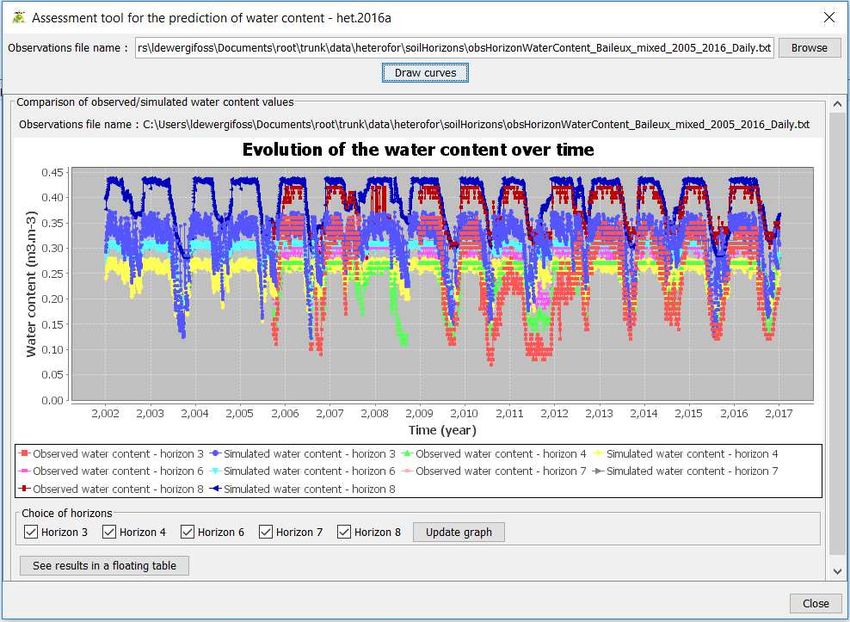The image size is (850, 622).
Task: Click the scrollbar up arrow
Action: tap(837, 104)
